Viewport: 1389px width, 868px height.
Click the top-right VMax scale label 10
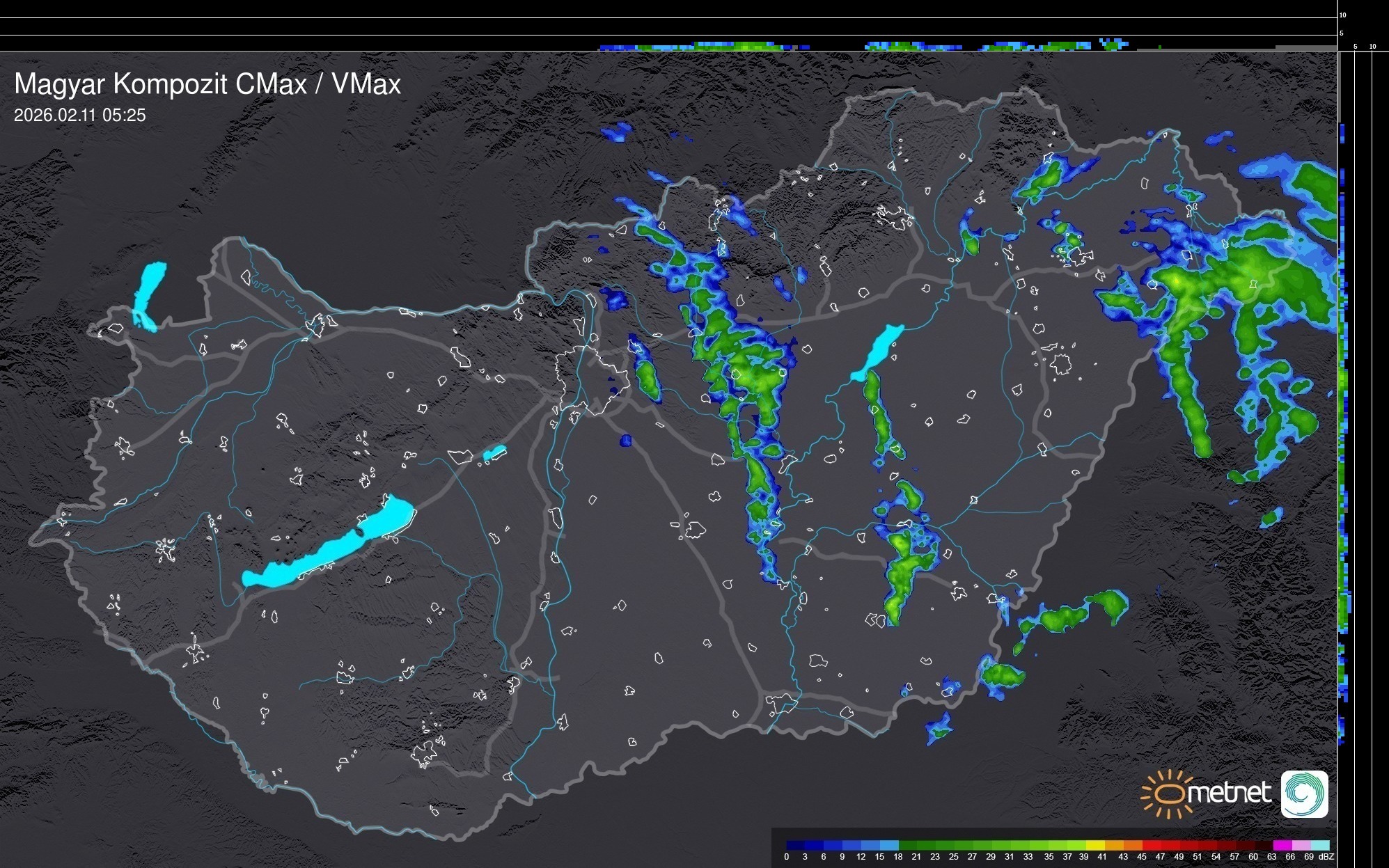(1343, 15)
